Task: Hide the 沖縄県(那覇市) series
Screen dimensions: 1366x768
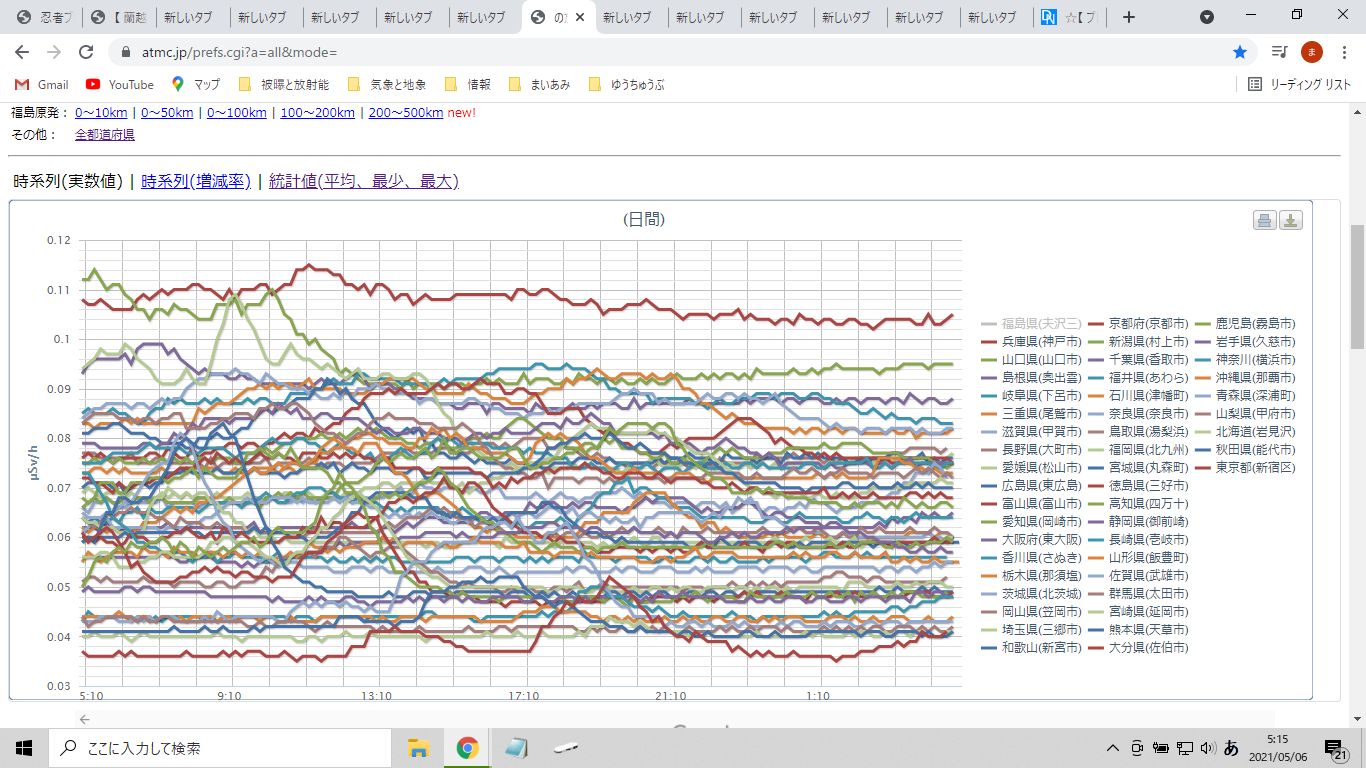Action: pyautogui.click(x=1245, y=377)
